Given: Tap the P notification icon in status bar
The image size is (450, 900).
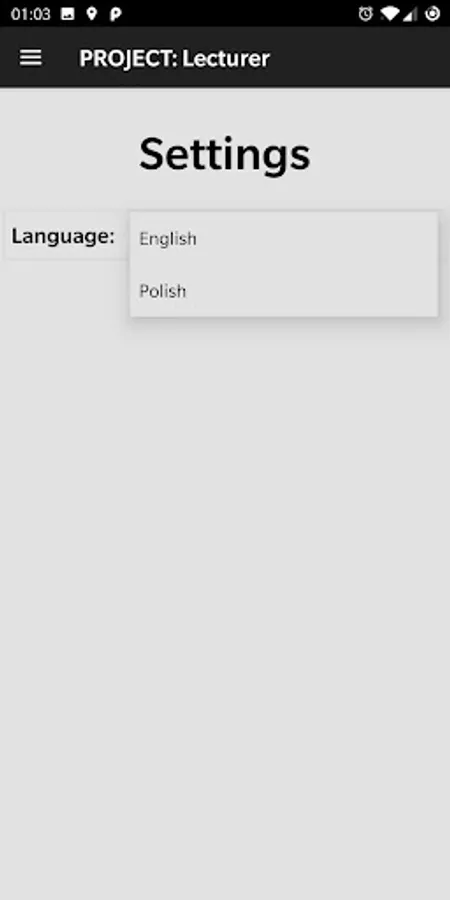Looking at the screenshot, I should pyautogui.click(x=115, y=14).
